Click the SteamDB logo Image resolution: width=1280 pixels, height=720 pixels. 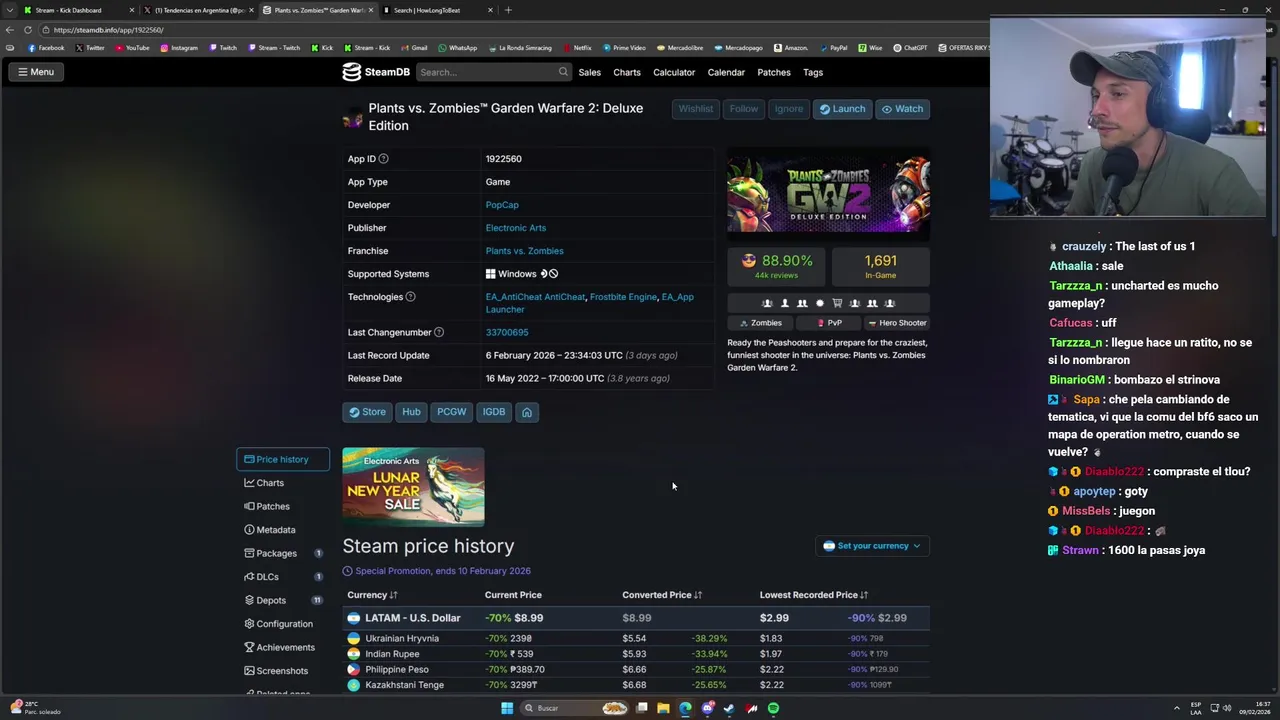pyautogui.click(x=376, y=72)
